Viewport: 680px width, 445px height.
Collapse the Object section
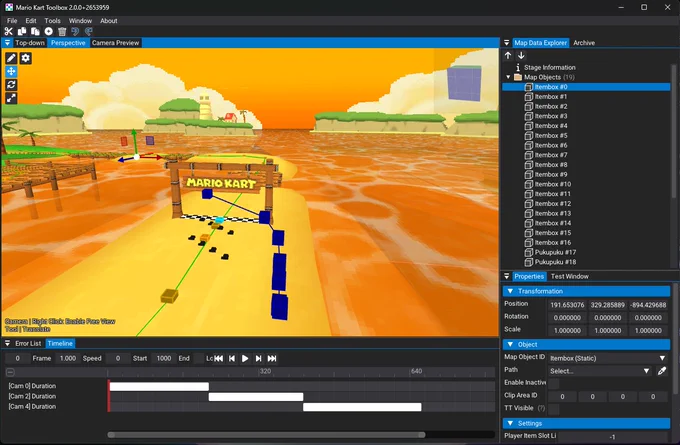pos(510,344)
